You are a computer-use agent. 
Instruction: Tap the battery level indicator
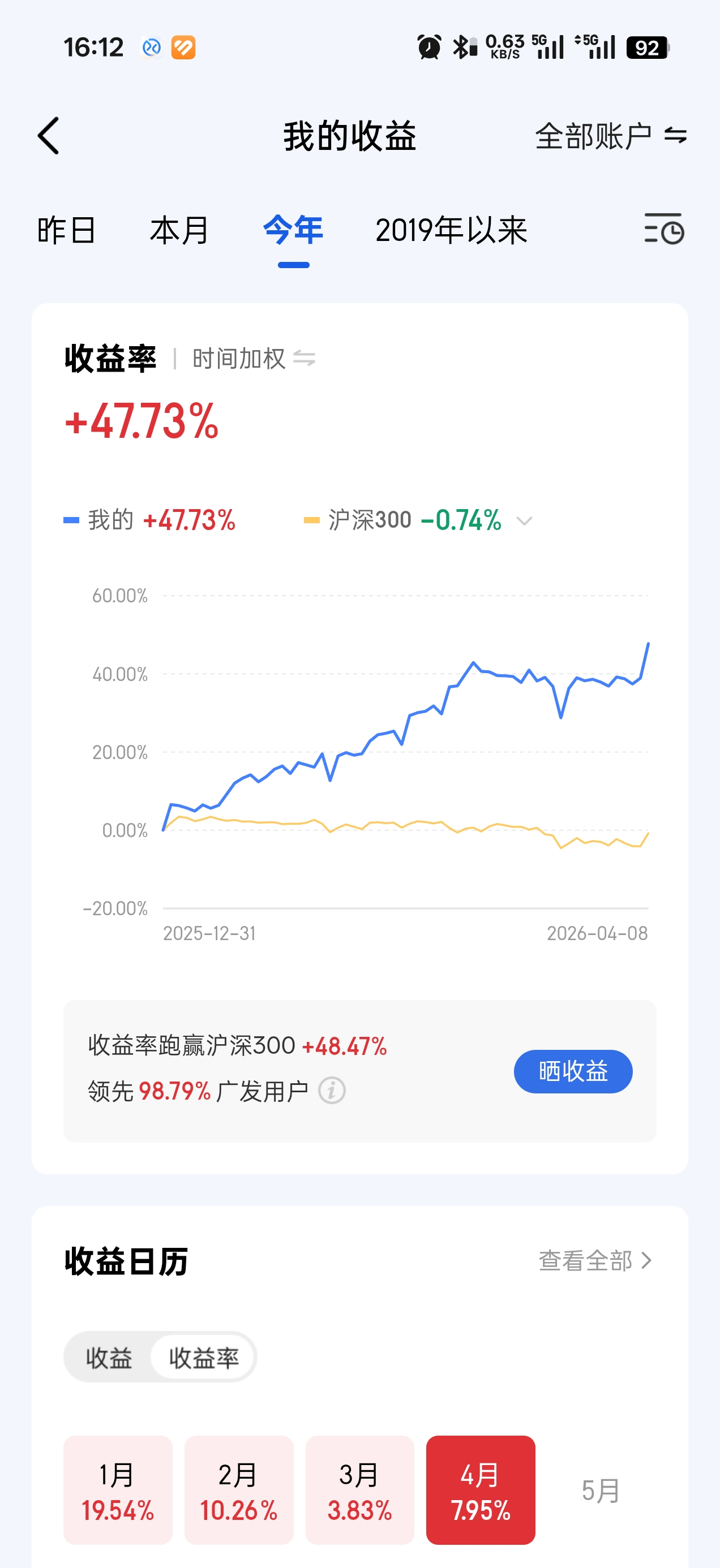pyautogui.click(x=648, y=48)
